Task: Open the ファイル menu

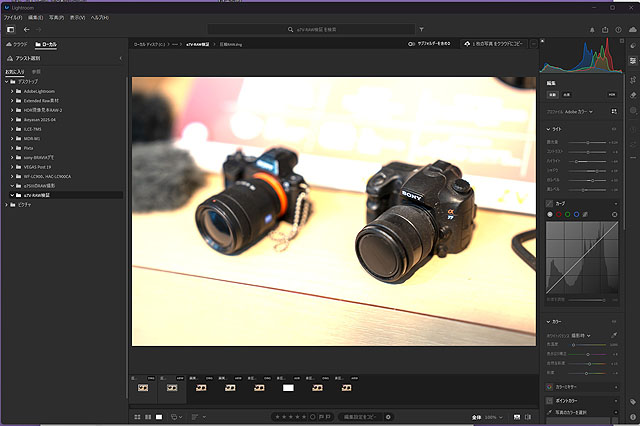Action: (14, 17)
